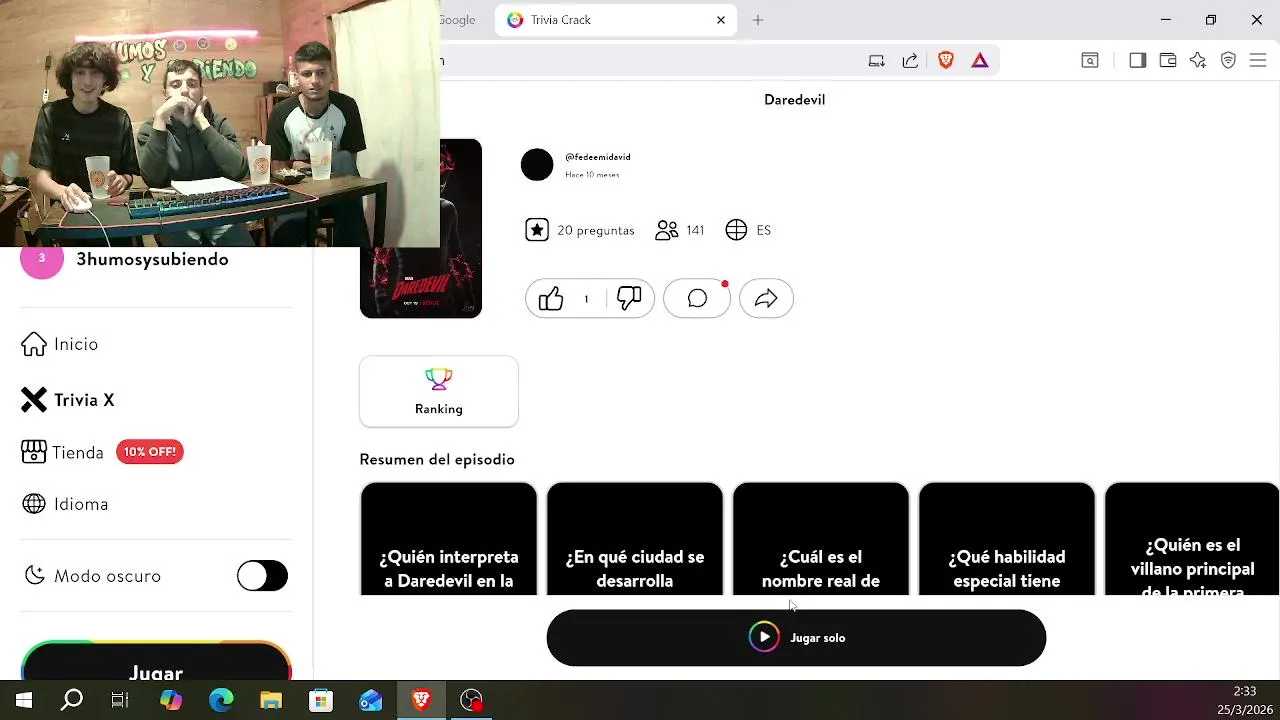Open the browser main hamburger menu
Viewport: 1280px width, 720px height.
[1258, 61]
